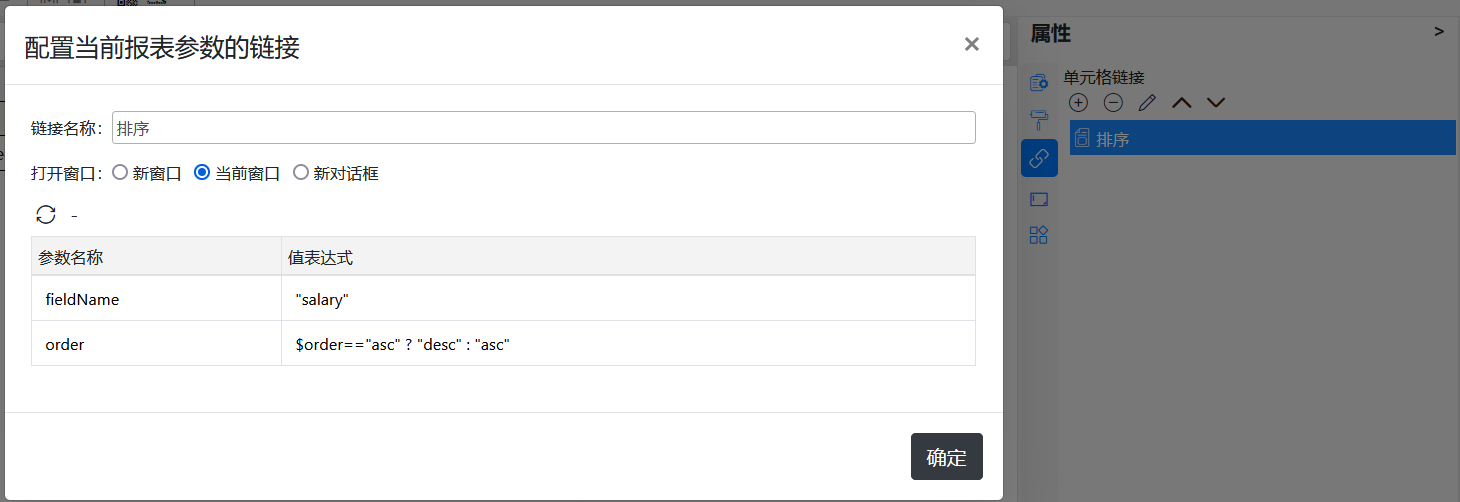Close the link configuration dialog
1460x502 pixels.
click(x=971, y=44)
